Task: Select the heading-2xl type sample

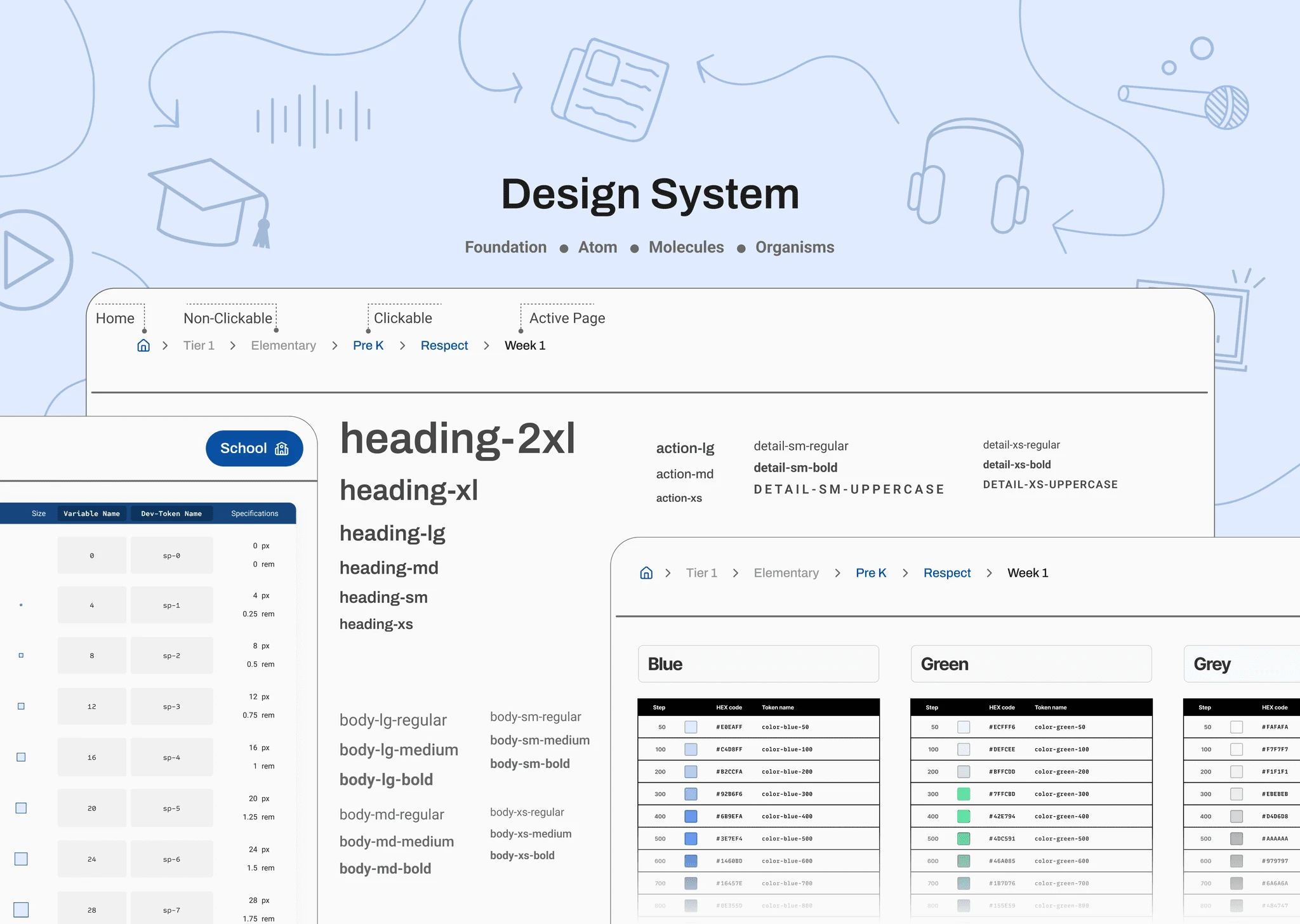Action: (x=458, y=438)
